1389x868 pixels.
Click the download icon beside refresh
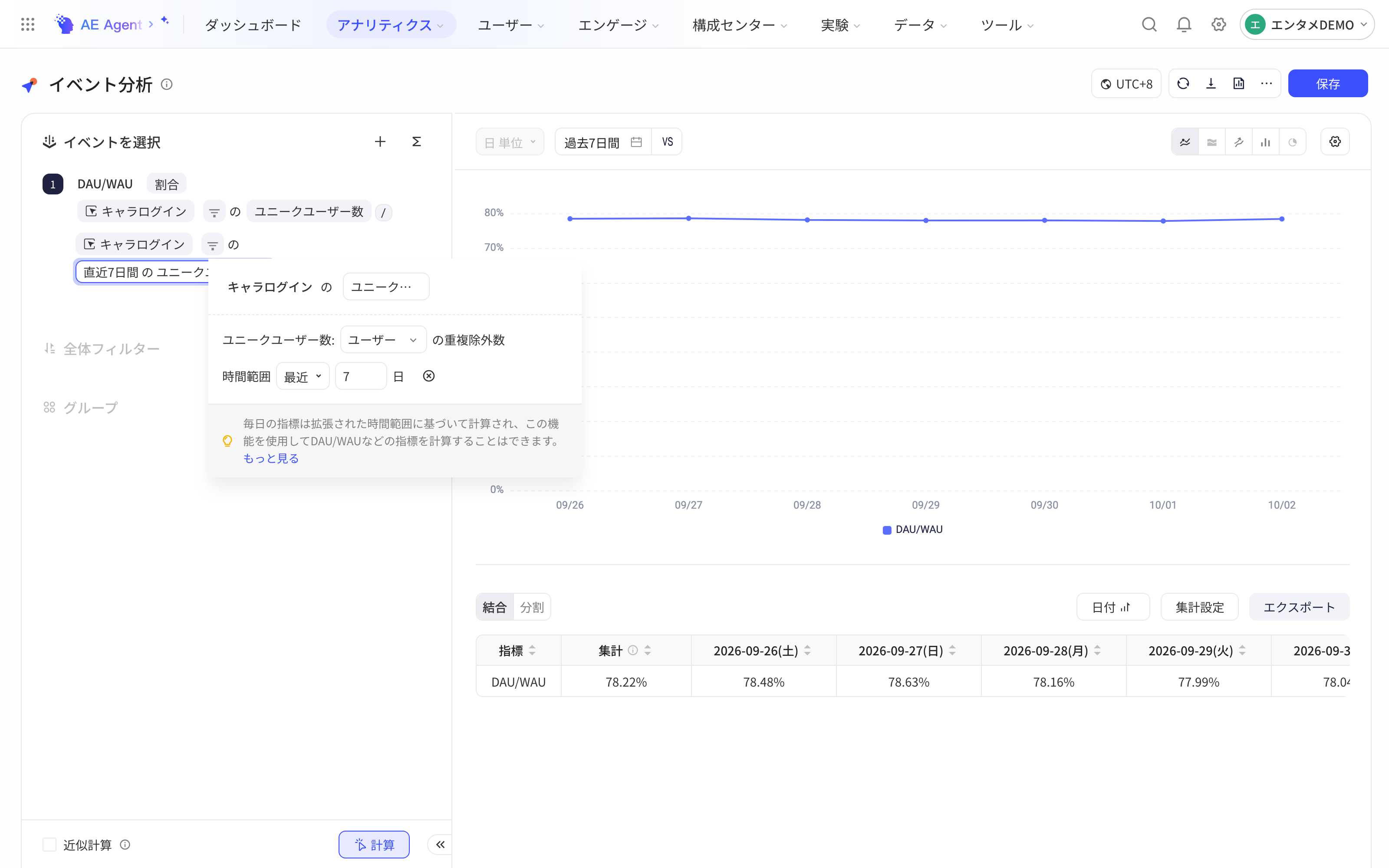pyautogui.click(x=1211, y=84)
